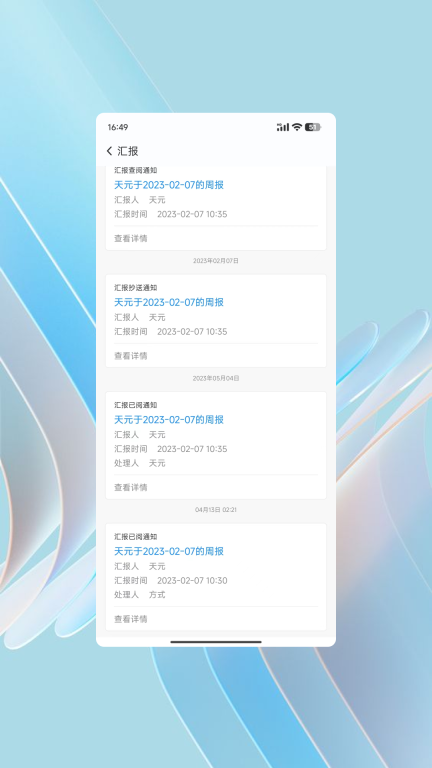Open 查看详情 in the card with 处理人 方式
This screenshot has width=432, height=768.
pyautogui.click(x=131, y=619)
